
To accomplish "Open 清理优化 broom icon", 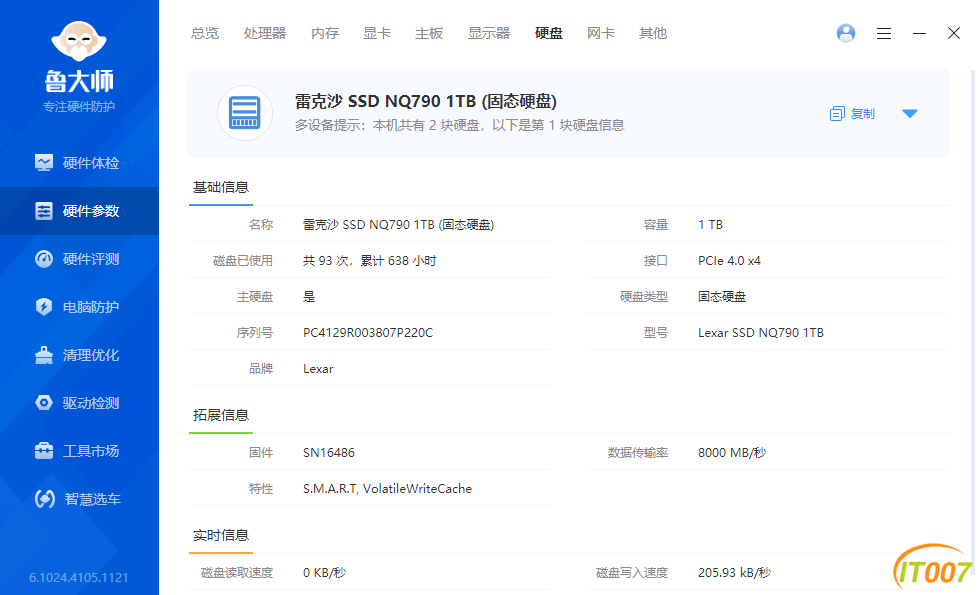I will pyautogui.click(x=44, y=355).
